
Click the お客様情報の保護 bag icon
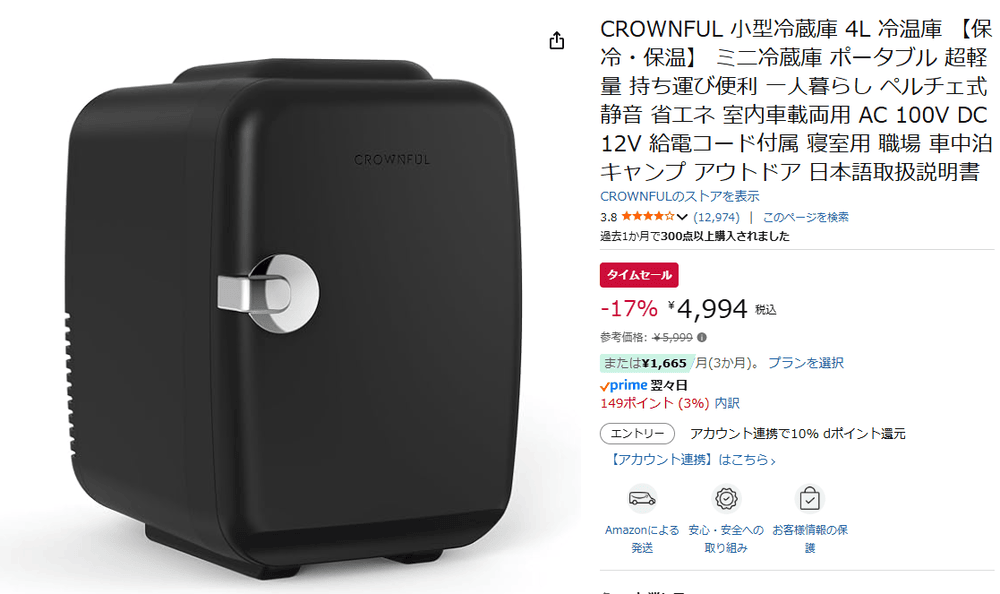click(x=810, y=498)
